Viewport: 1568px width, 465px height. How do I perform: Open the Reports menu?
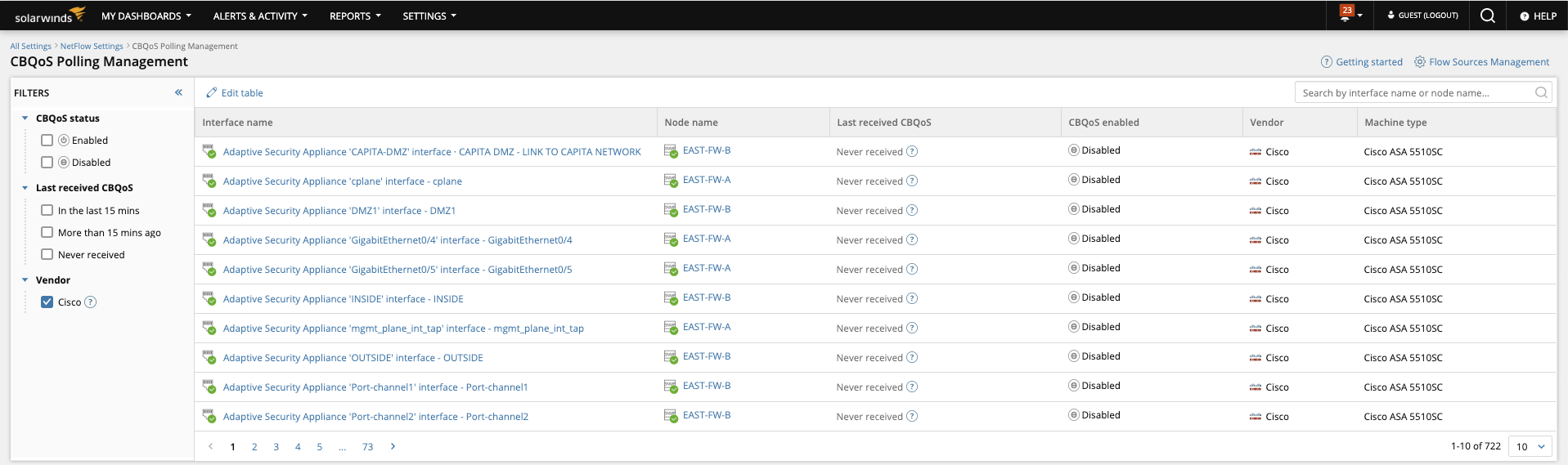point(355,16)
